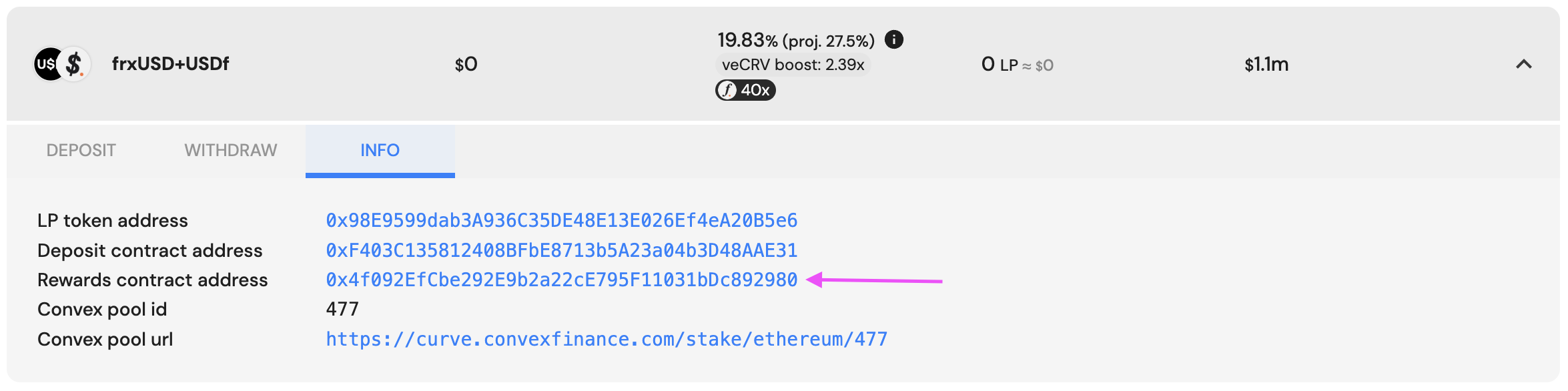This screenshot has width=1568, height=391.
Task: Collapse the frxUSD+USDf pool row
Action: 1523,65
